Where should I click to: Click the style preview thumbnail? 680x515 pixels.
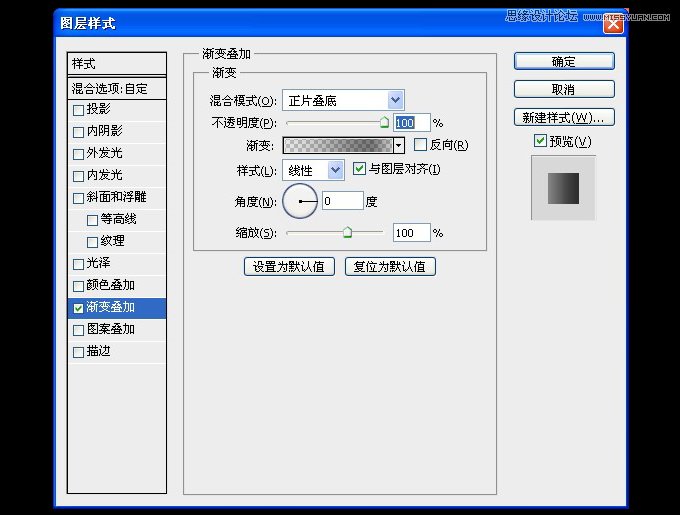[563, 188]
